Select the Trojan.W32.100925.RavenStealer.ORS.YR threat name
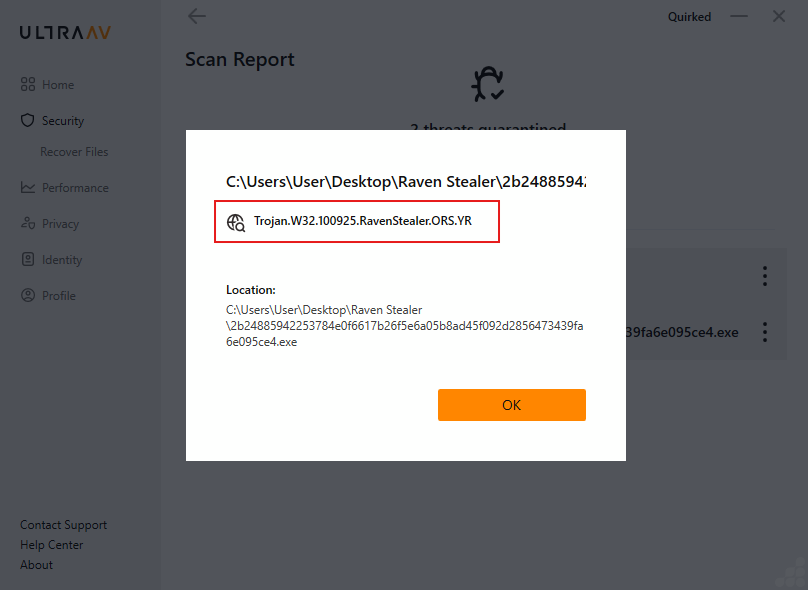Screen dimensions: 808x590 pyautogui.click(x=362, y=223)
